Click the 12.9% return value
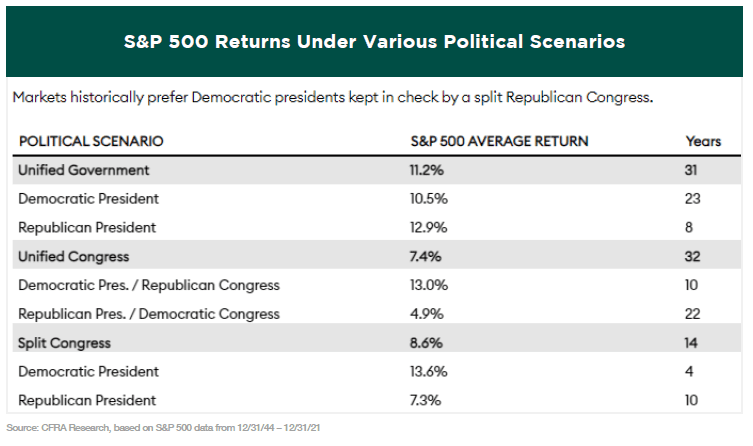Image resolution: width=753 pixels, height=446 pixels. click(x=426, y=227)
